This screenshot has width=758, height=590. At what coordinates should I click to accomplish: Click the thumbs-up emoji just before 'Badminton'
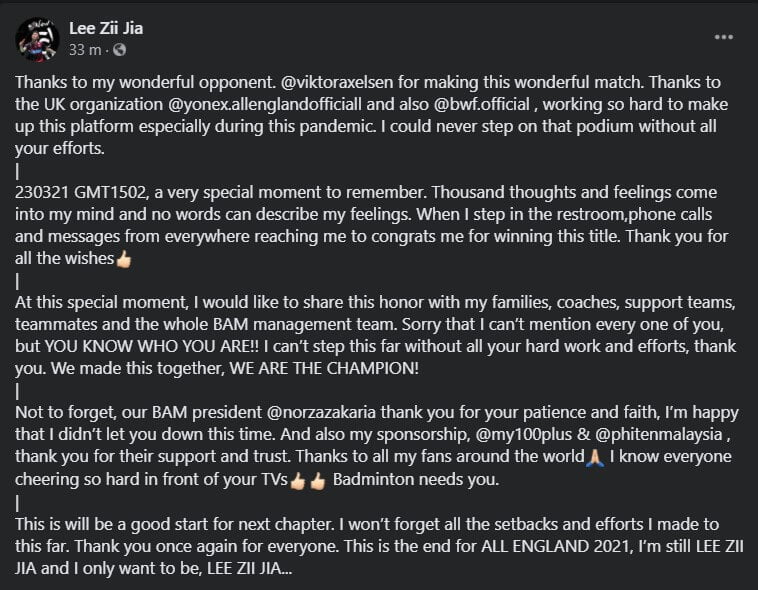[x=318, y=480]
